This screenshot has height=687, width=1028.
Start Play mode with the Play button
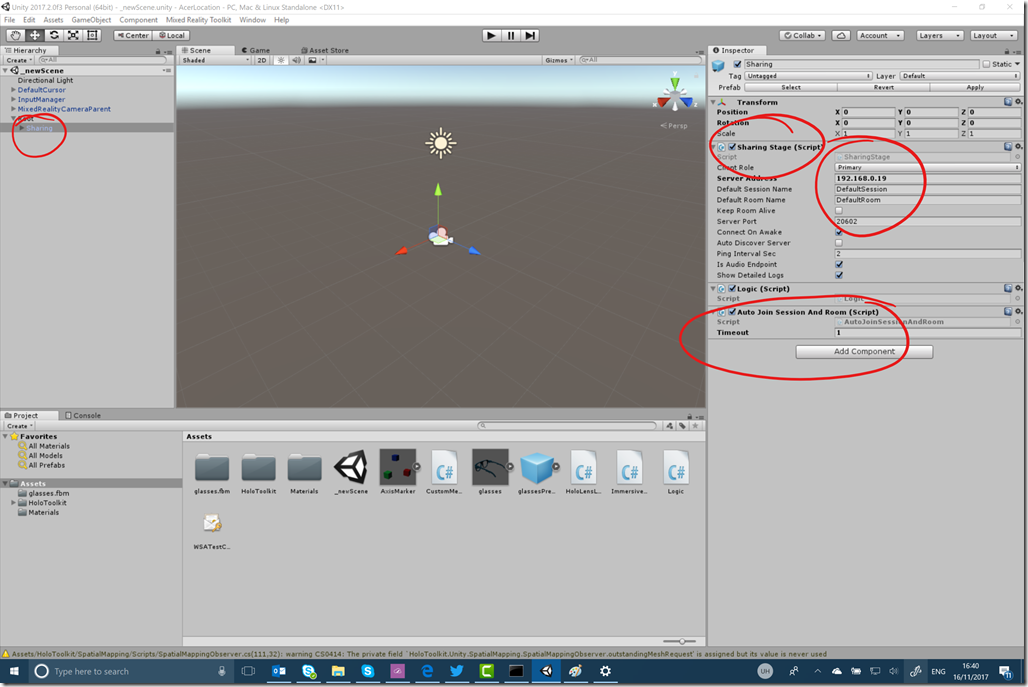click(491, 35)
